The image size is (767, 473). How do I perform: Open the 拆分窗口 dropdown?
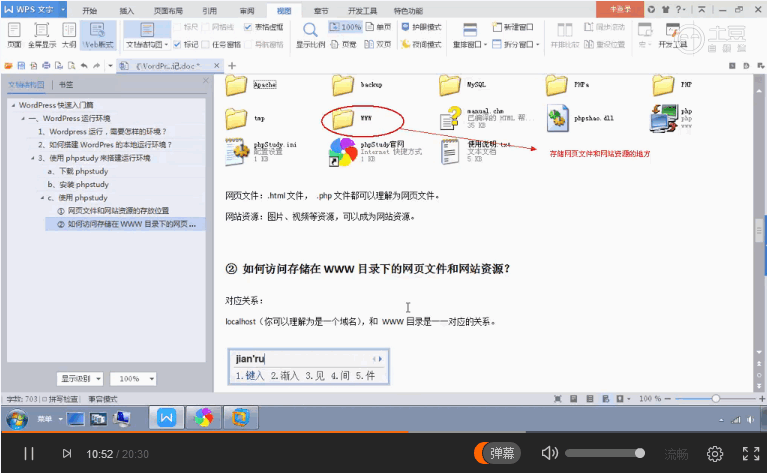(x=538, y=45)
